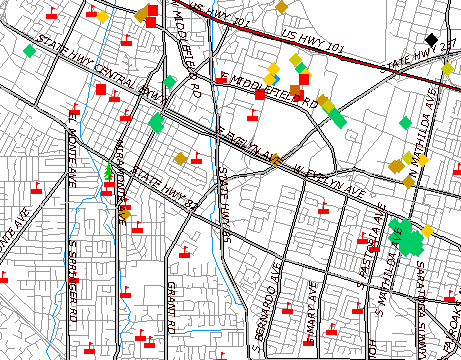The height and width of the screenshot is (360, 461).
Task: Click the green diamond left of N Mathilda Ave label
Action: [405, 123]
